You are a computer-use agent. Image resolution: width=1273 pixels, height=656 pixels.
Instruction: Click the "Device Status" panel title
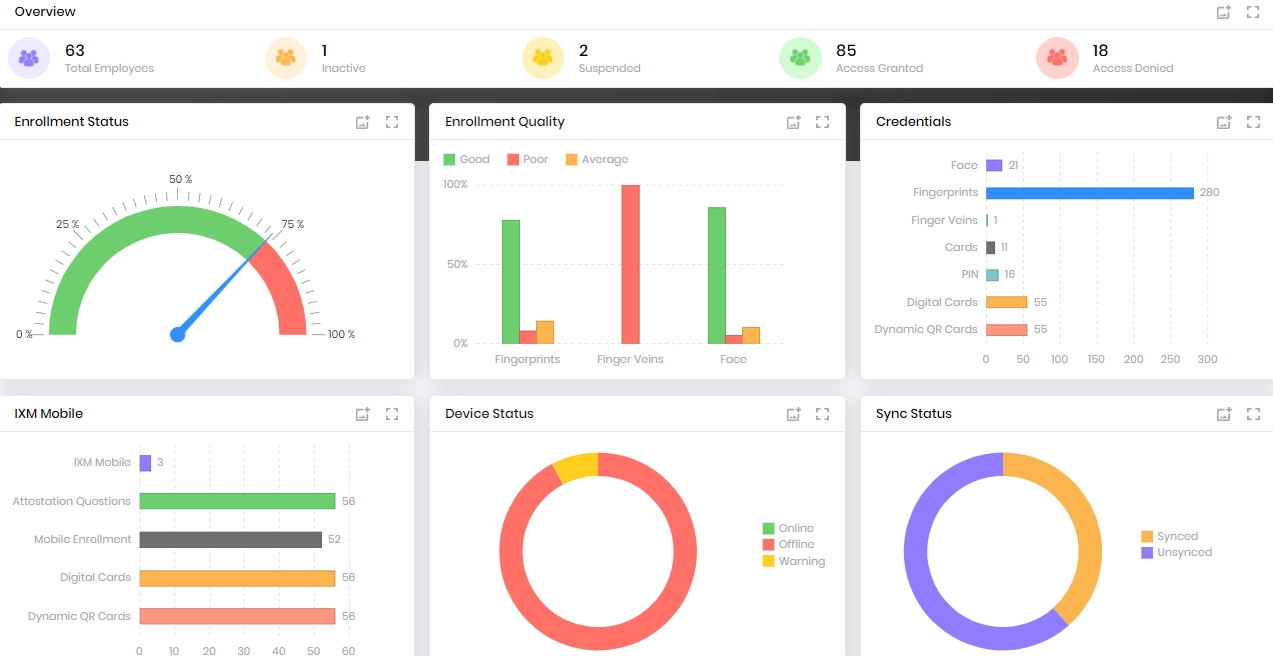pos(490,414)
